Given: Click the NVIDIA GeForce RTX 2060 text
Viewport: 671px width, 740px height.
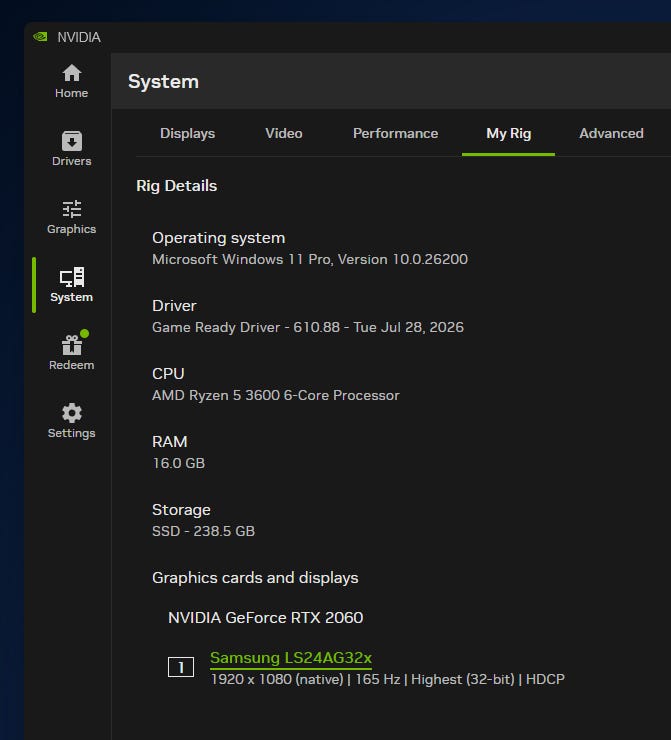Looking at the screenshot, I should click(x=266, y=618).
